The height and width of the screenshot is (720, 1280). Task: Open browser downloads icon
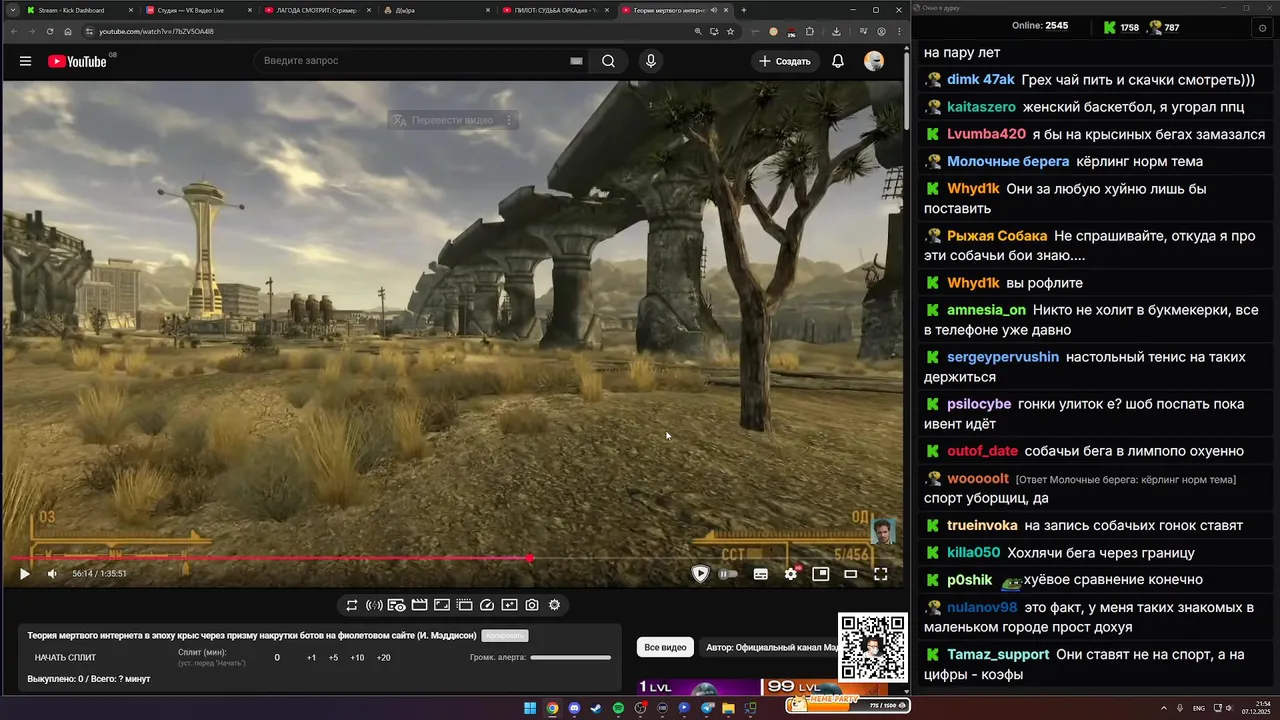[x=836, y=31]
